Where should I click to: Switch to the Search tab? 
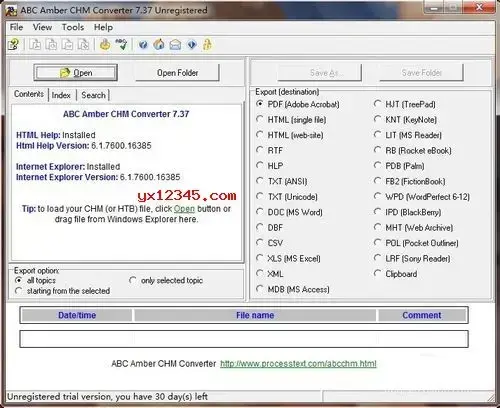click(93, 95)
